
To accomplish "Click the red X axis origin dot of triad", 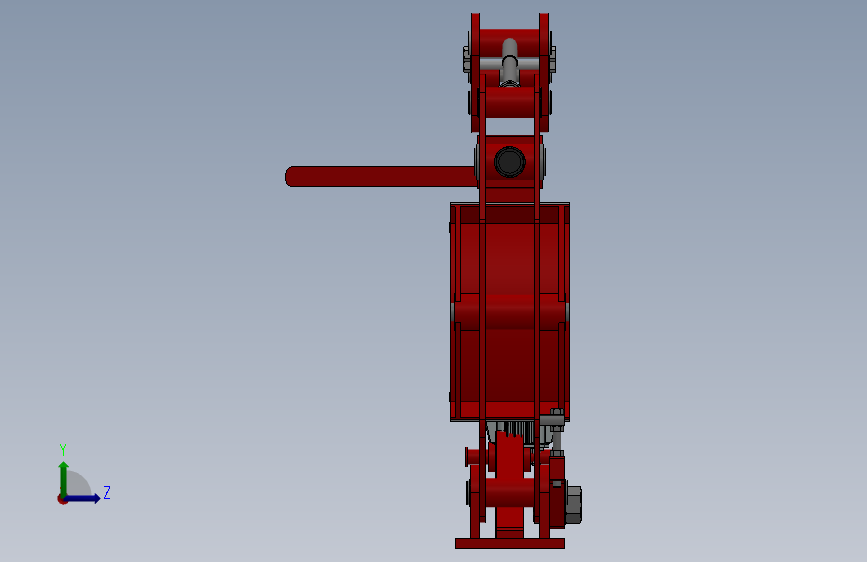I will (x=61, y=499).
